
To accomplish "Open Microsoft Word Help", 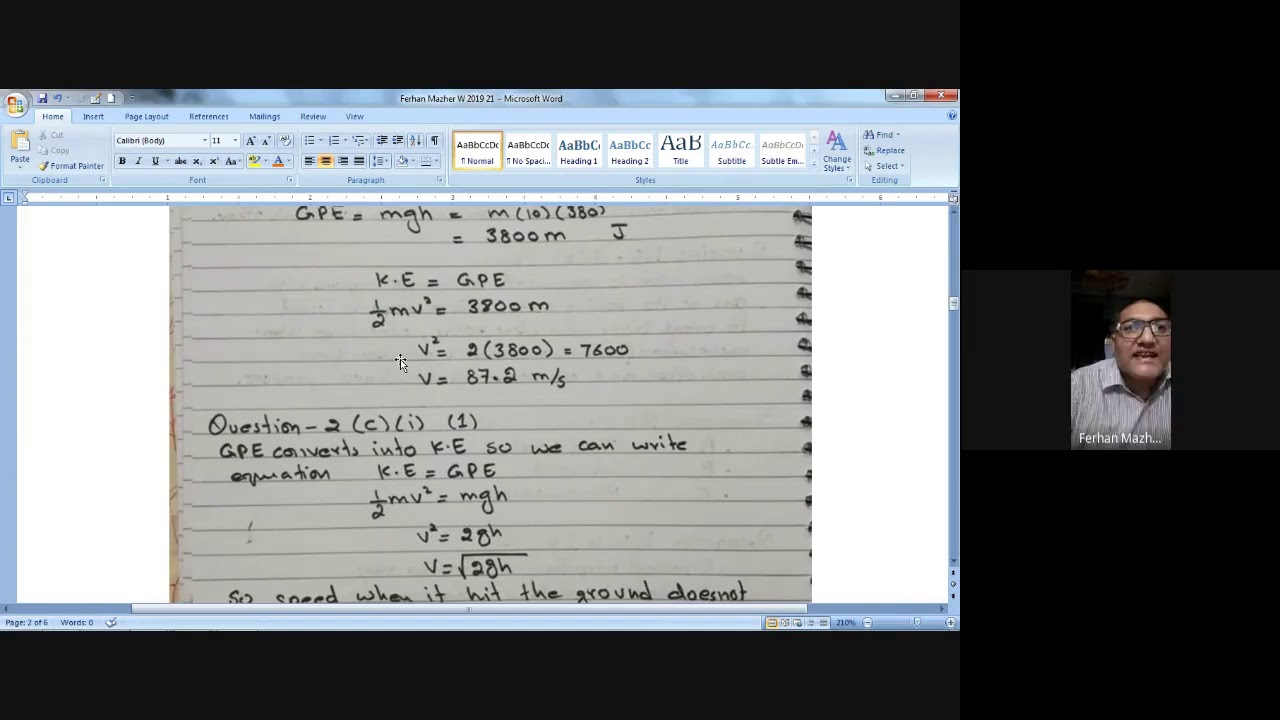I will 951,116.
